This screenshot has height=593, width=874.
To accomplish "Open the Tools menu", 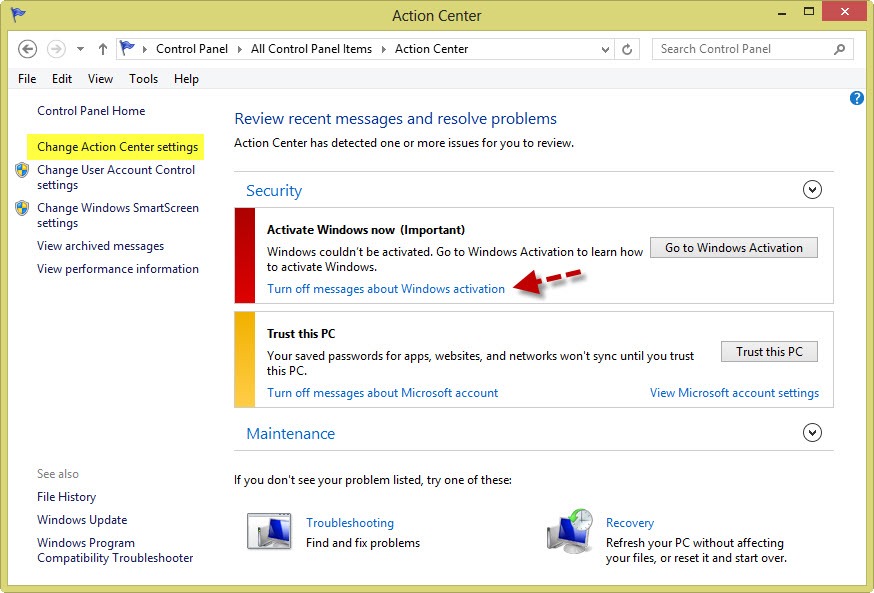I will (144, 79).
